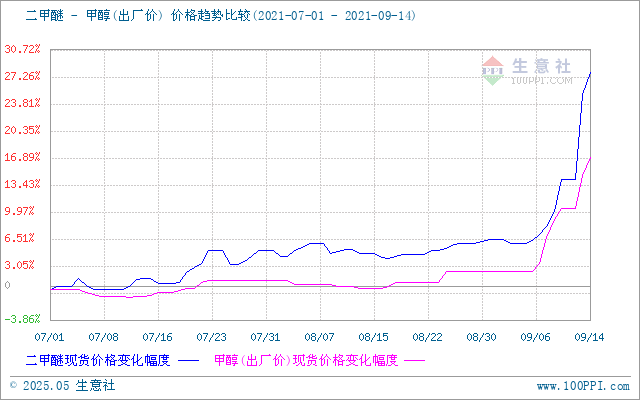Screen dimensions: 640x400
Task: Click the magenta 甲醇(出厂价)现货价格变化幅度 legend label
Action: (306, 360)
